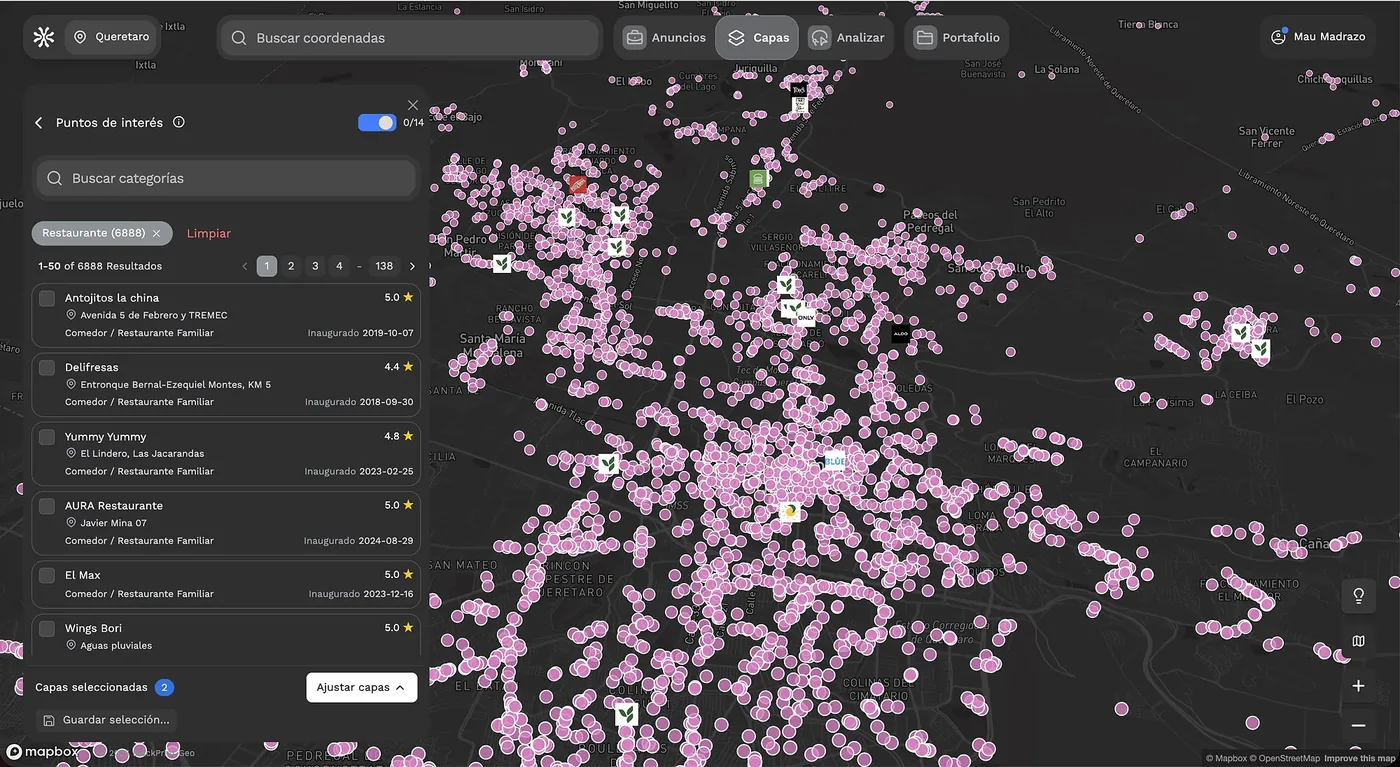Click the Queretaro location pin icon
The width and height of the screenshot is (1400, 767).
[x=80, y=37]
